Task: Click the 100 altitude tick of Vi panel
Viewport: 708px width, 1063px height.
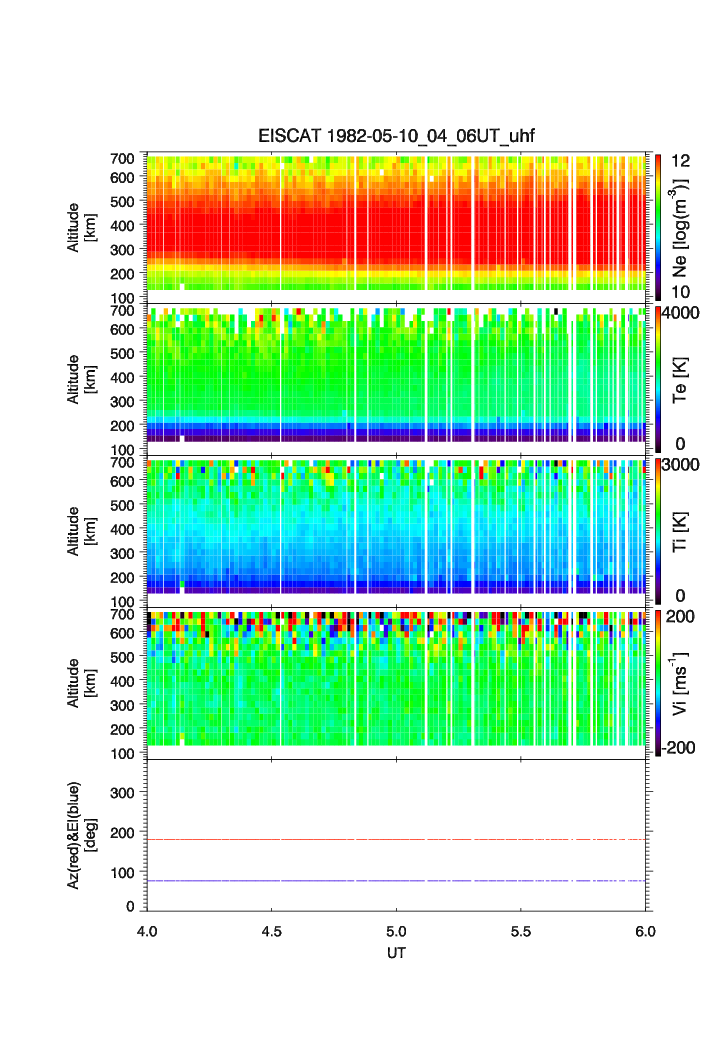Action: [x=122, y=753]
